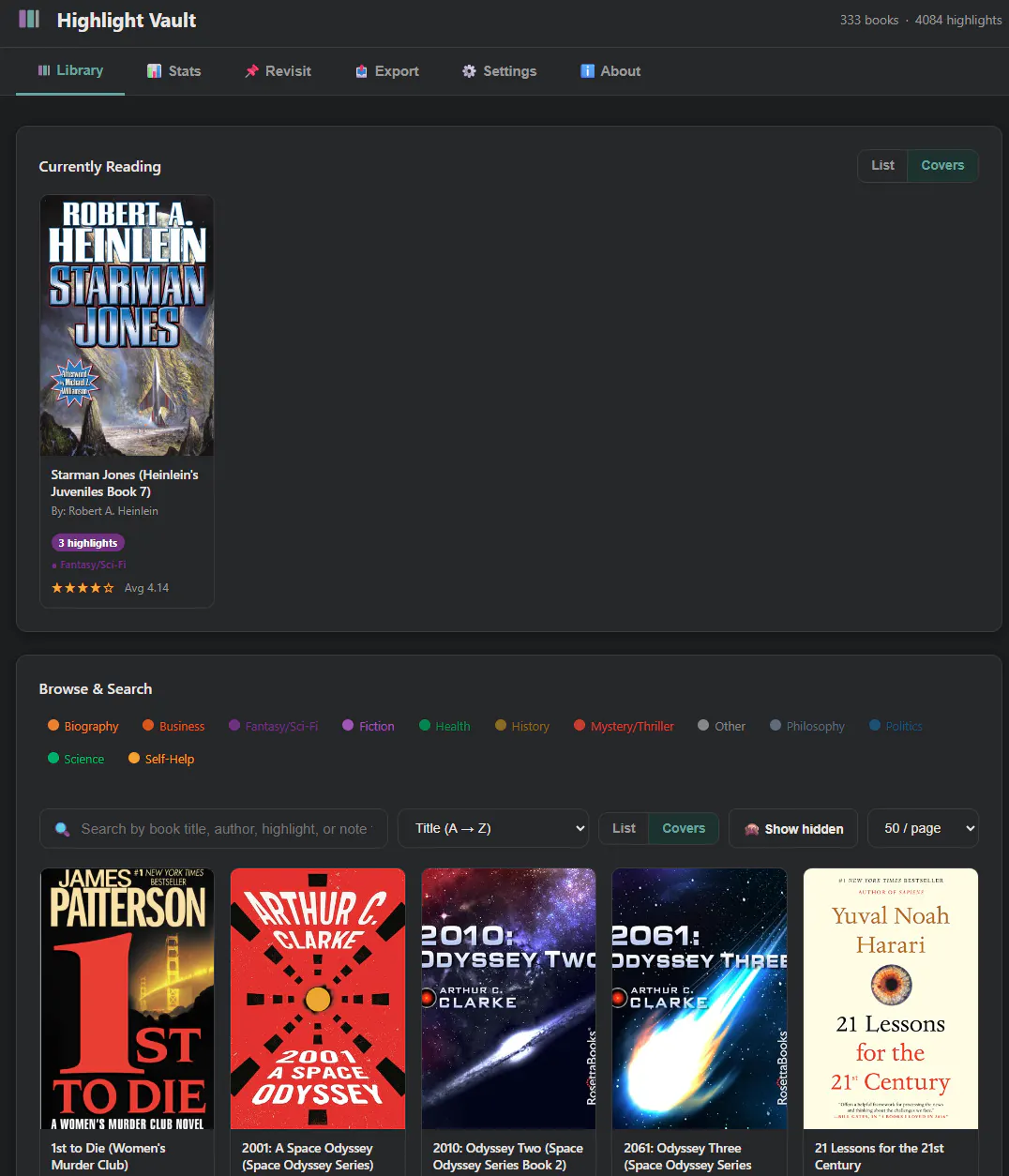Select the Health category filter
The height and width of the screenshot is (1176, 1009).
(x=444, y=726)
